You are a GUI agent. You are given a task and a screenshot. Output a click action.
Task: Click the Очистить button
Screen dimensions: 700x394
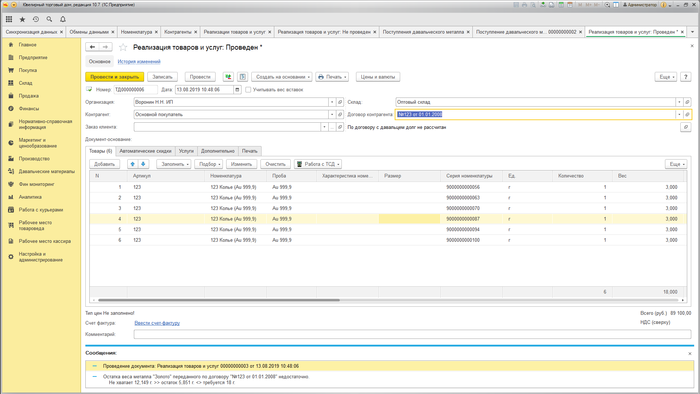coord(275,164)
